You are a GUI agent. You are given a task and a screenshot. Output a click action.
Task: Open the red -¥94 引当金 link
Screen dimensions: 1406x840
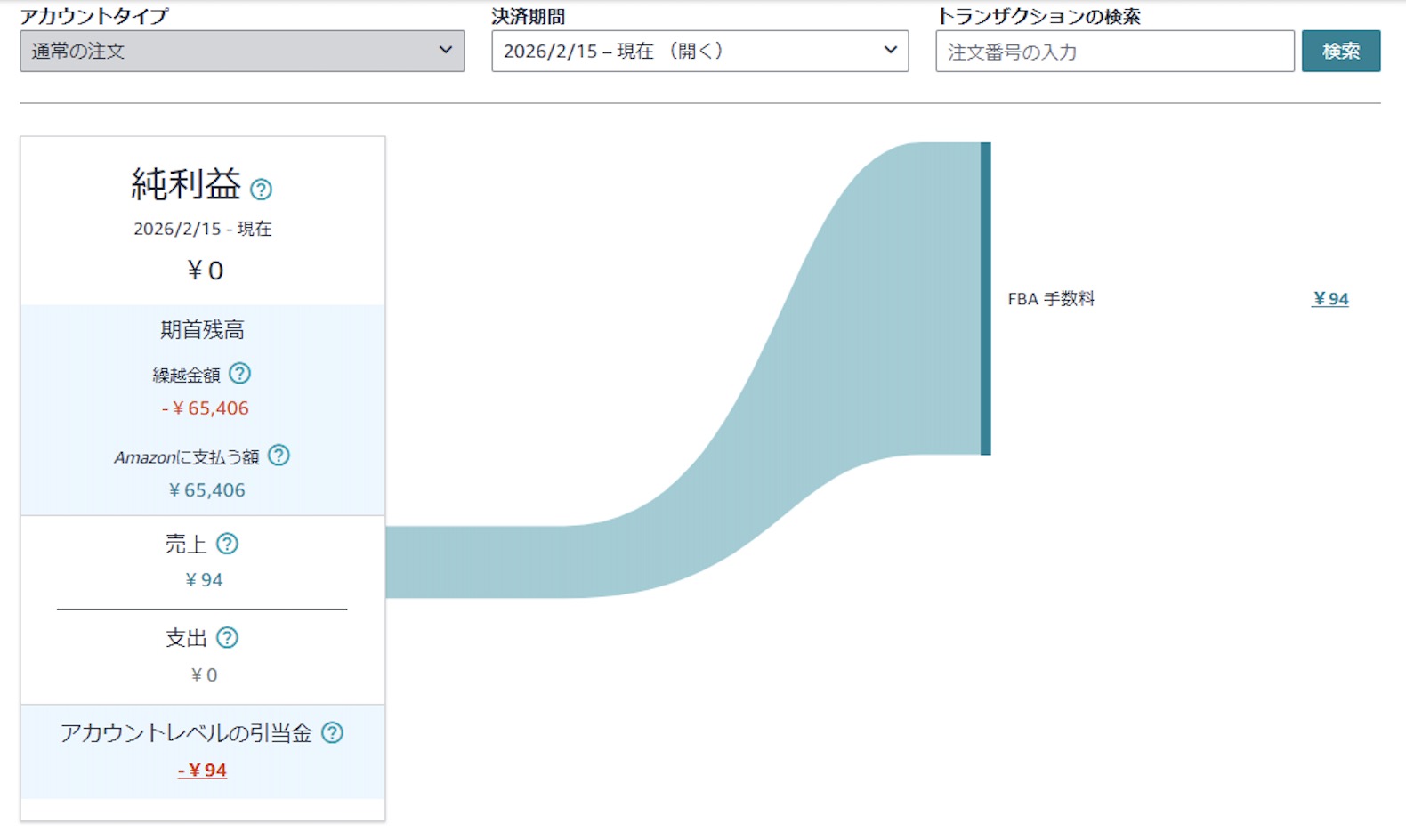click(x=202, y=771)
